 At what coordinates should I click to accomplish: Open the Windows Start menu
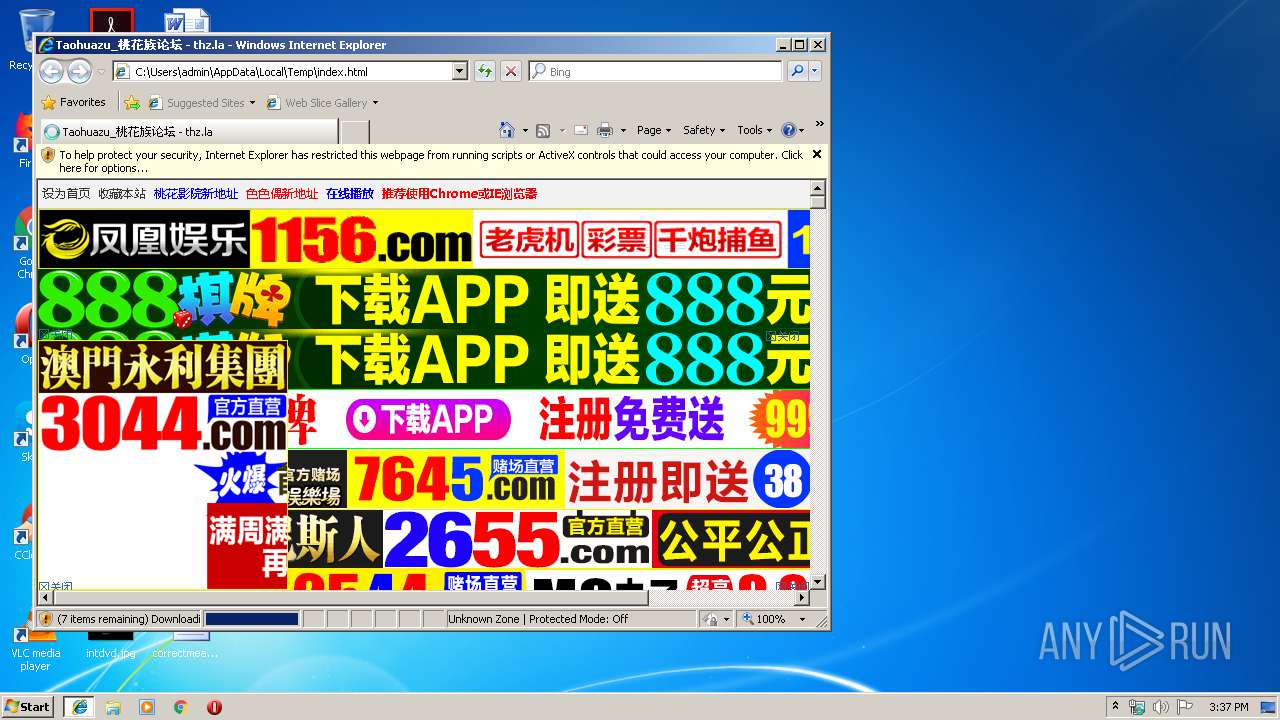(28, 706)
